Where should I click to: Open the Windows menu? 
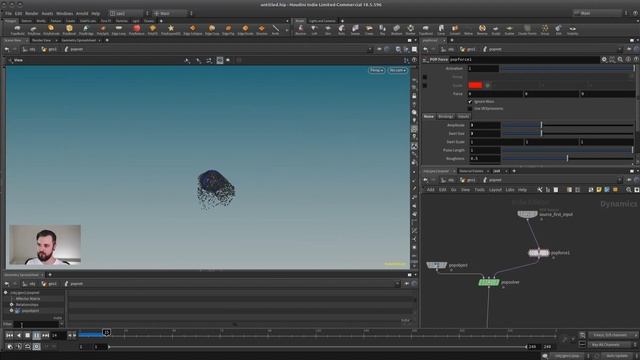(64, 13)
